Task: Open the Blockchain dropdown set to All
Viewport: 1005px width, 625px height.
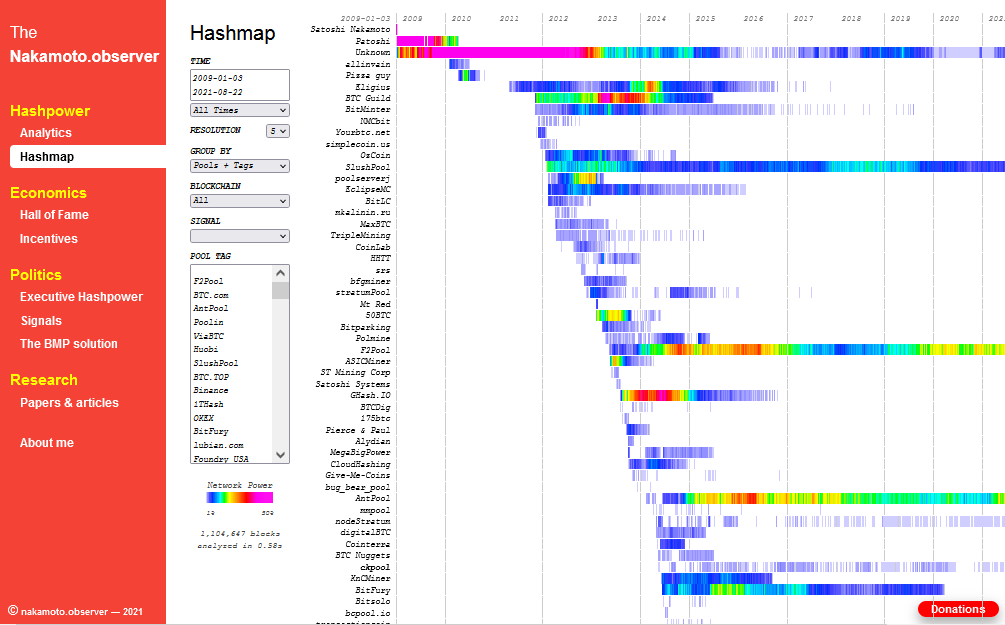Action: (240, 201)
